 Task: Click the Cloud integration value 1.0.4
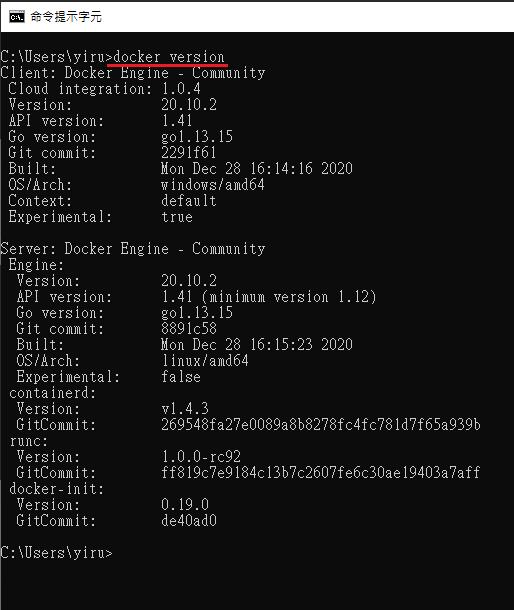coord(181,89)
